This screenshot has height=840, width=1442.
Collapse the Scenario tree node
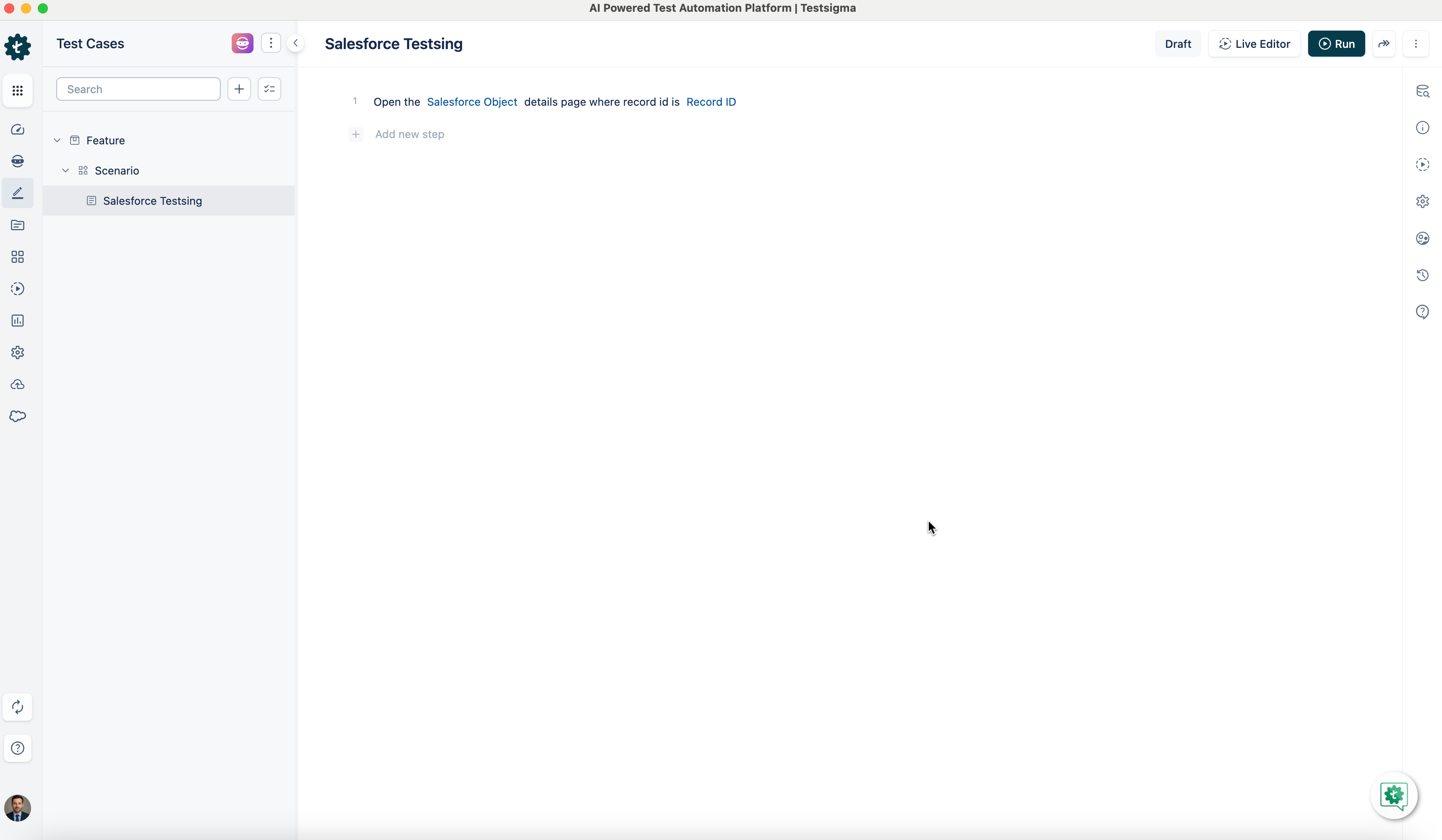pyautogui.click(x=65, y=170)
